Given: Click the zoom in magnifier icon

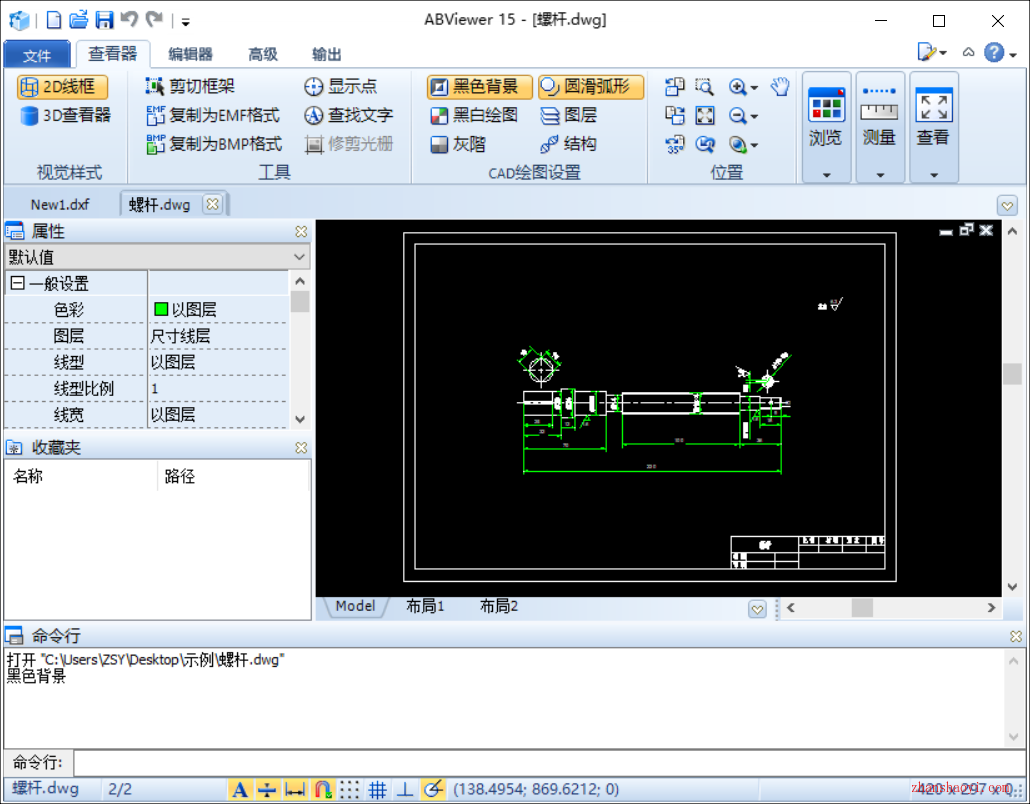Looking at the screenshot, I should (738, 87).
